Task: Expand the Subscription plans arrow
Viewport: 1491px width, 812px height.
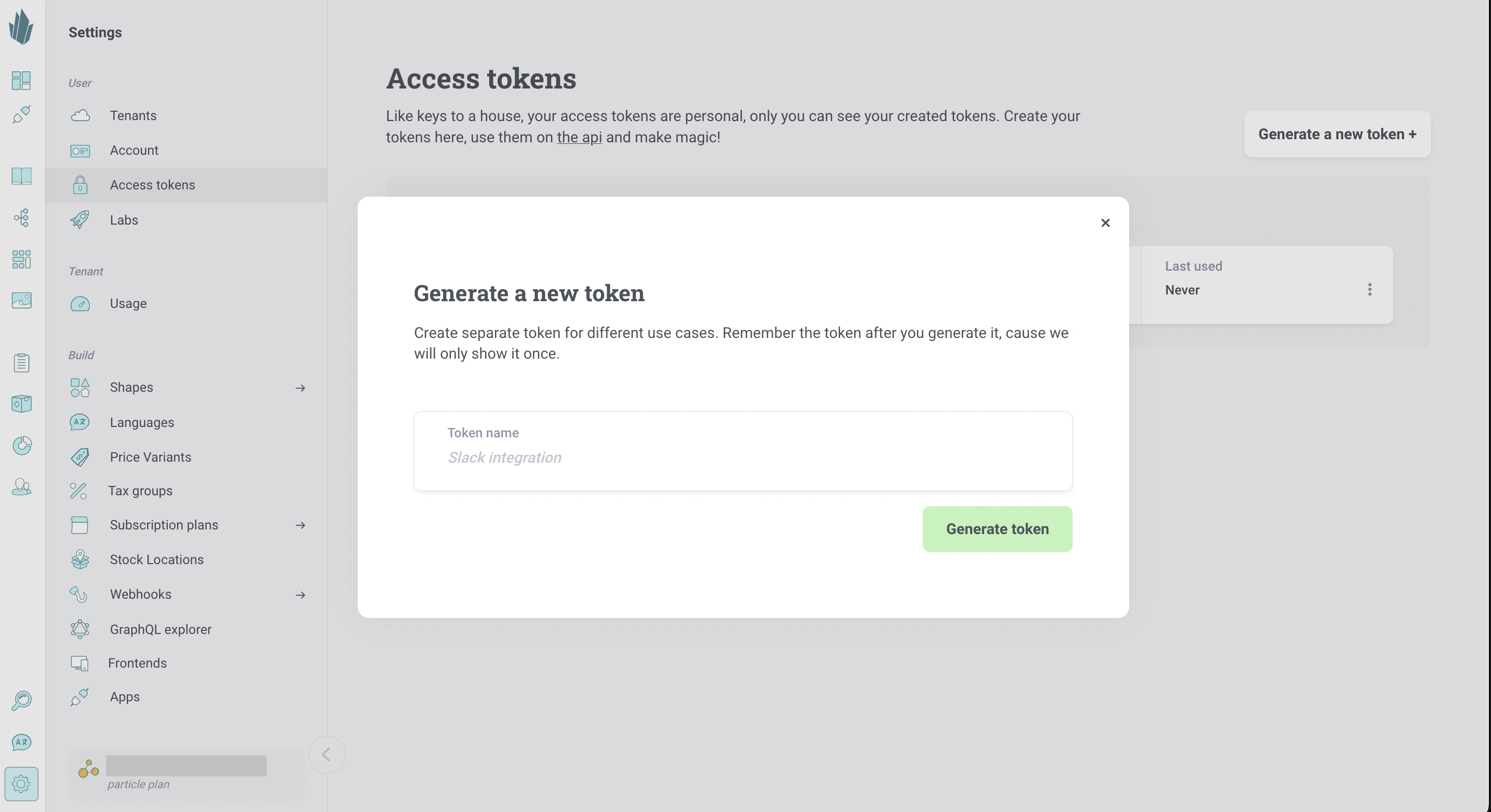Action: point(300,525)
